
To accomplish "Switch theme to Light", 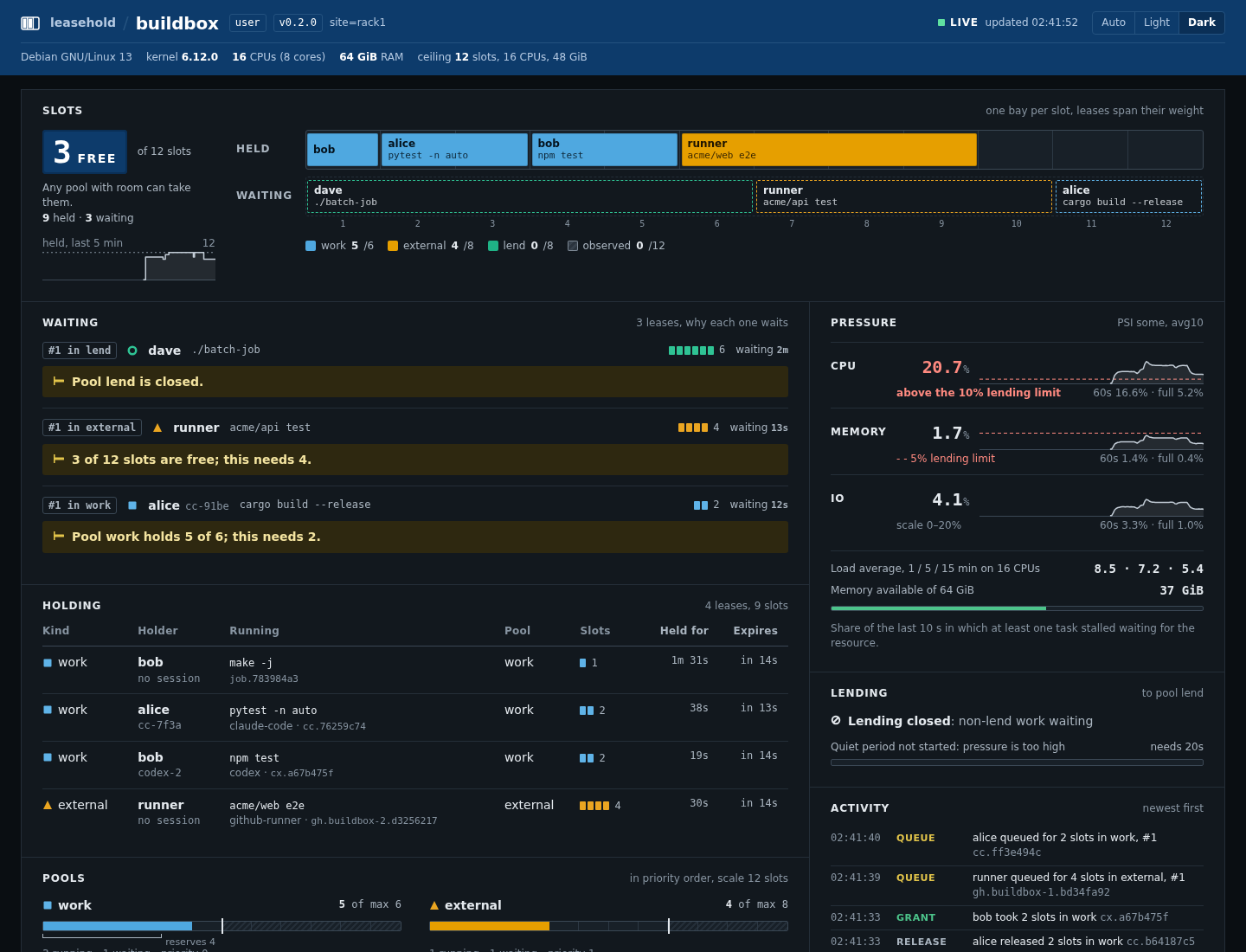I will (x=1157, y=23).
